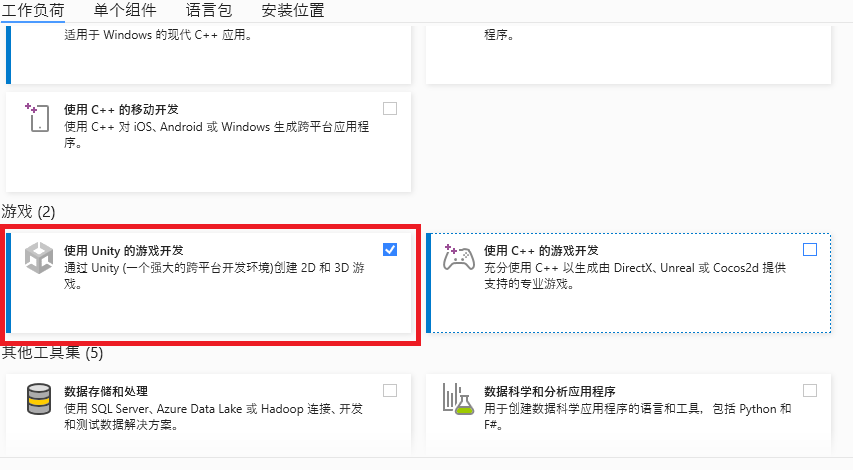Click the database icon for 数据存储和处理

coord(40,399)
